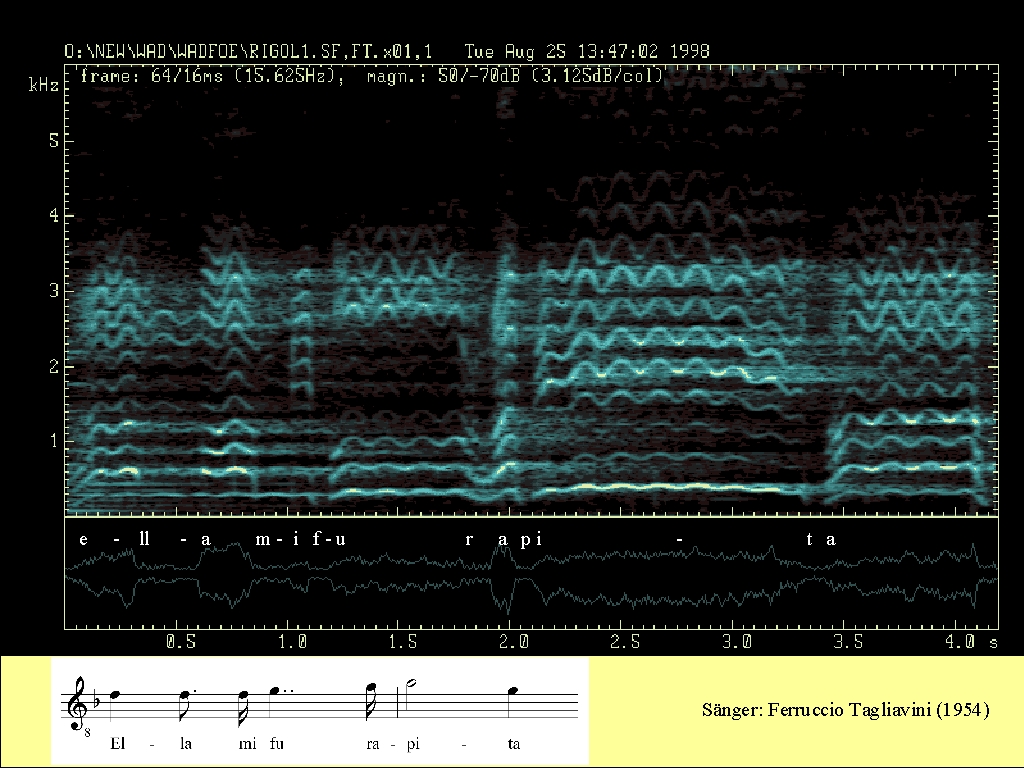This screenshot has width=1024, height=768.
Task: Click the sixteenth note above 'ra'
Action: (370, 694)
